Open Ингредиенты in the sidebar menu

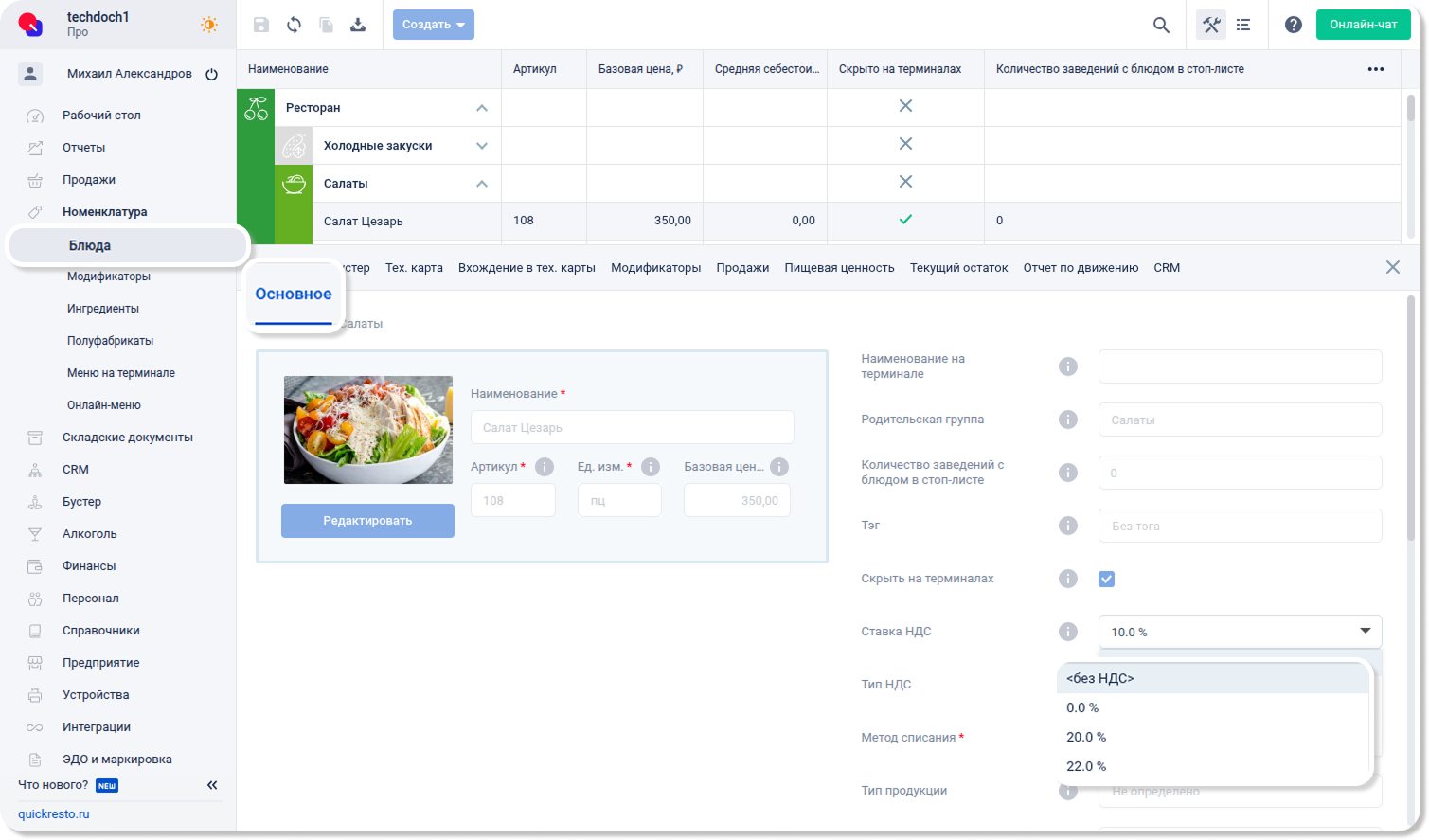pos(103,309)
